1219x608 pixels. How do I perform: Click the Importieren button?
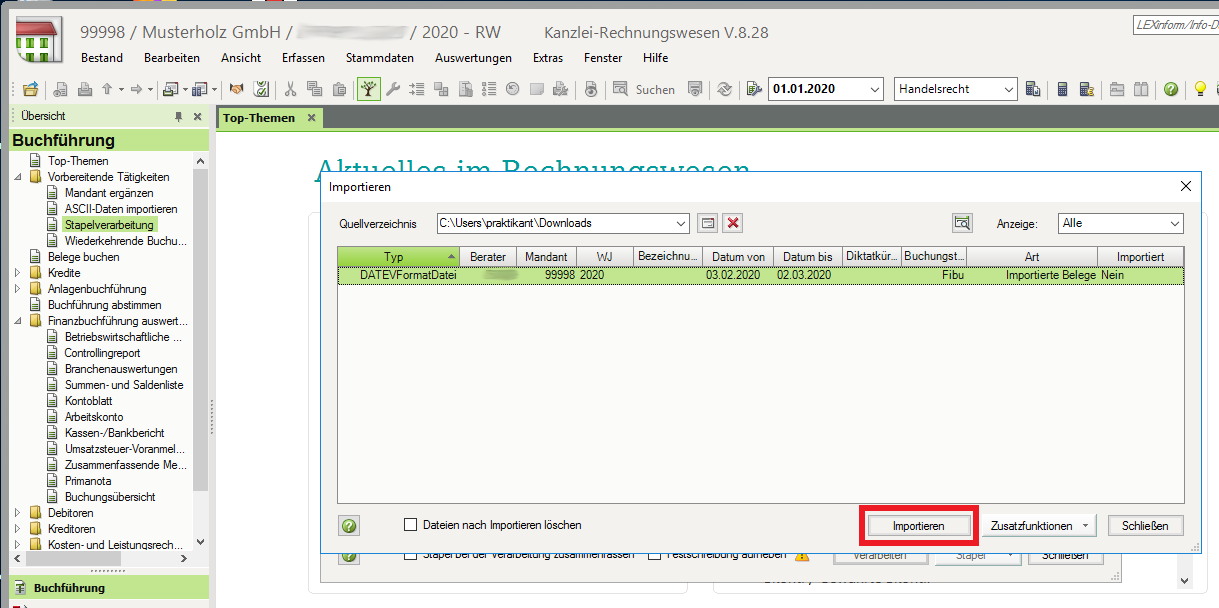pyautogui.click(x=918, y=526)
